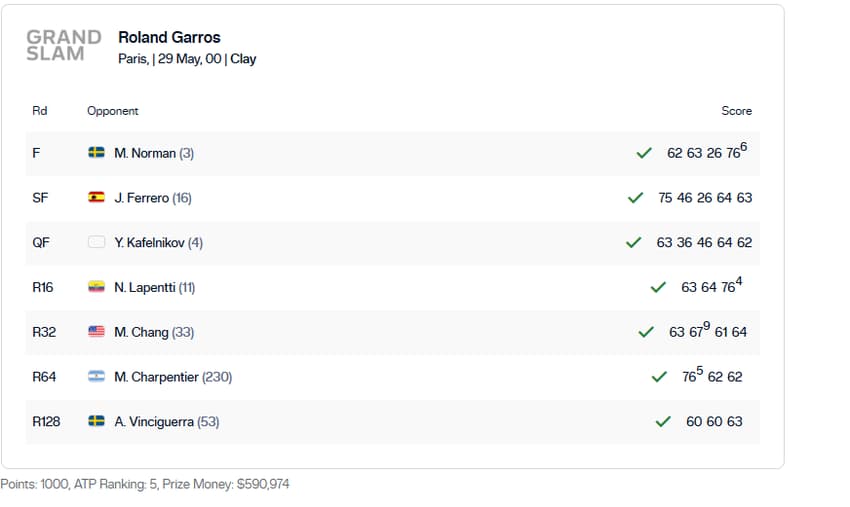
Task: Click the Roland Garros tournament title
Action: click(169, 37)
